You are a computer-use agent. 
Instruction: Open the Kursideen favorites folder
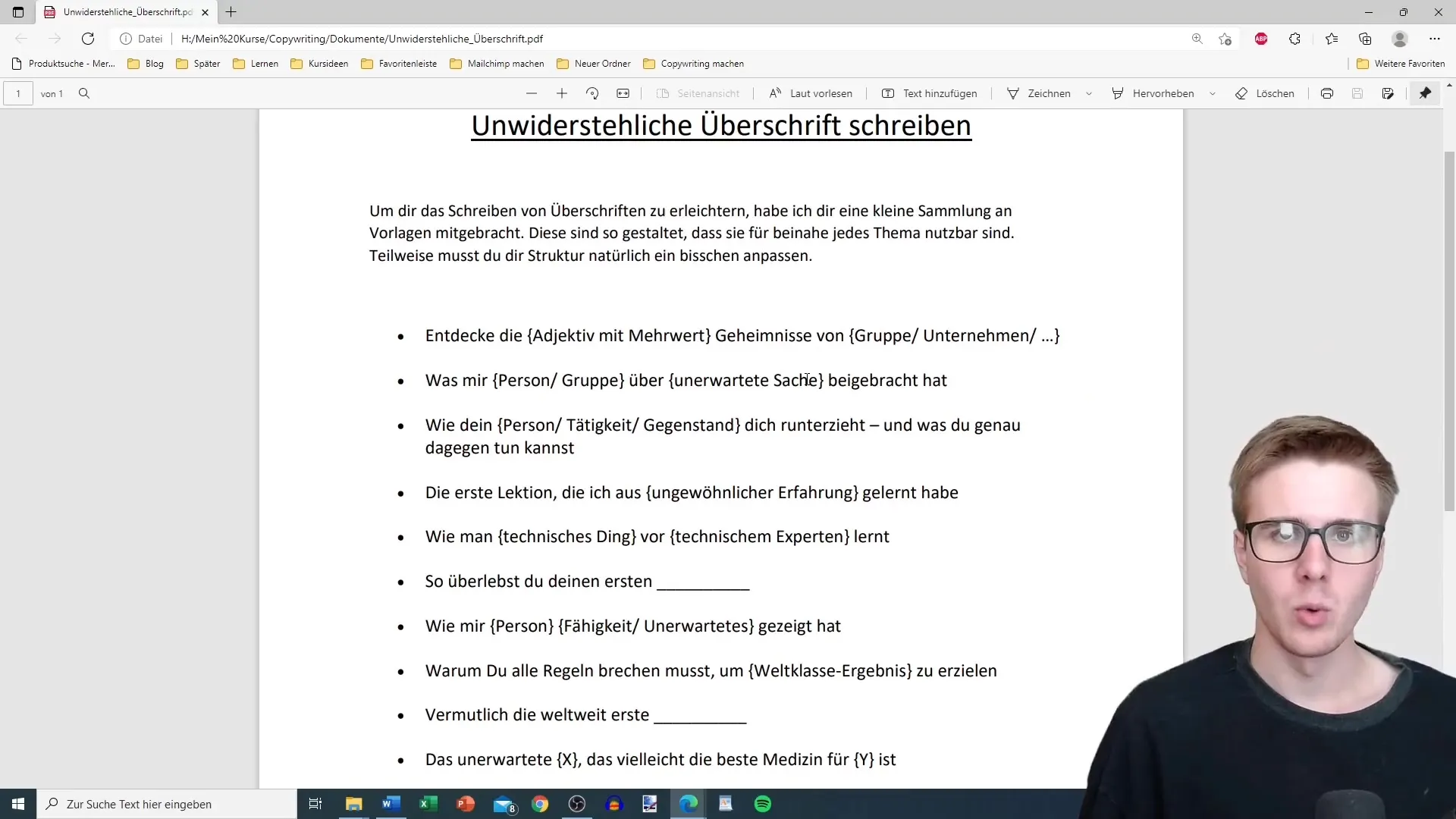pyautogui.click(x=319, y=64)
